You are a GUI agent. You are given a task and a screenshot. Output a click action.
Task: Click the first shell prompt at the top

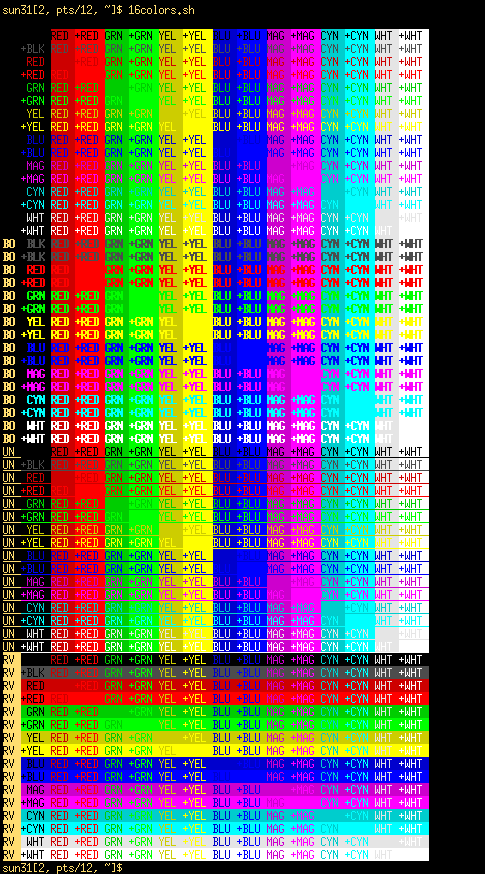[62, 9]
